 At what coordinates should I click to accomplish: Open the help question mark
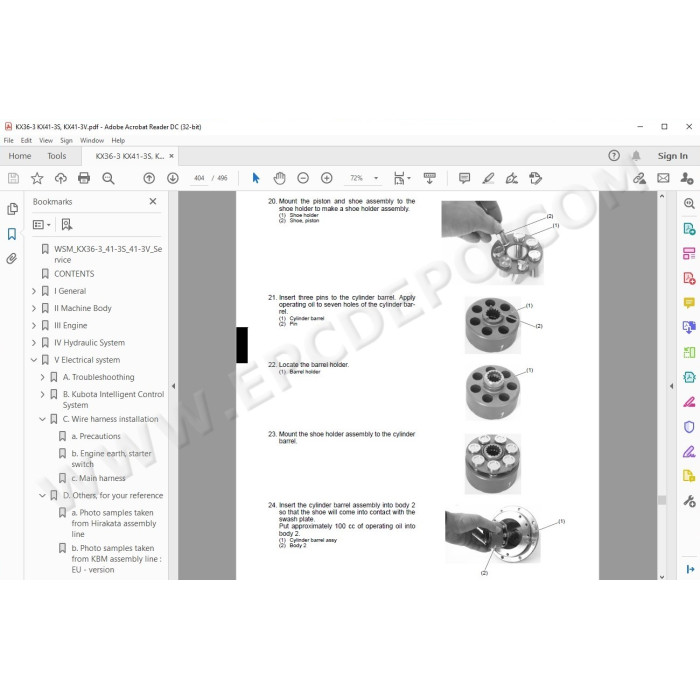[x=614, y=155]
